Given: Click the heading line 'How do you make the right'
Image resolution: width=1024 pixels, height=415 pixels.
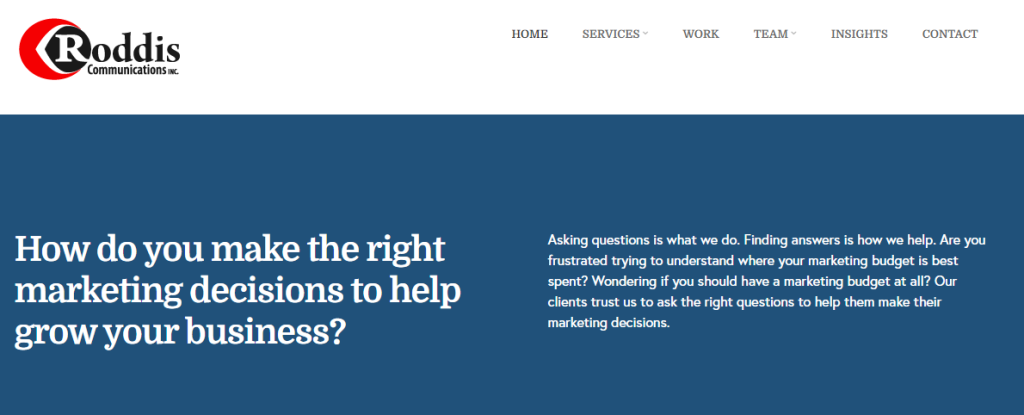Looking at the screenshot, I should point(230,251).
